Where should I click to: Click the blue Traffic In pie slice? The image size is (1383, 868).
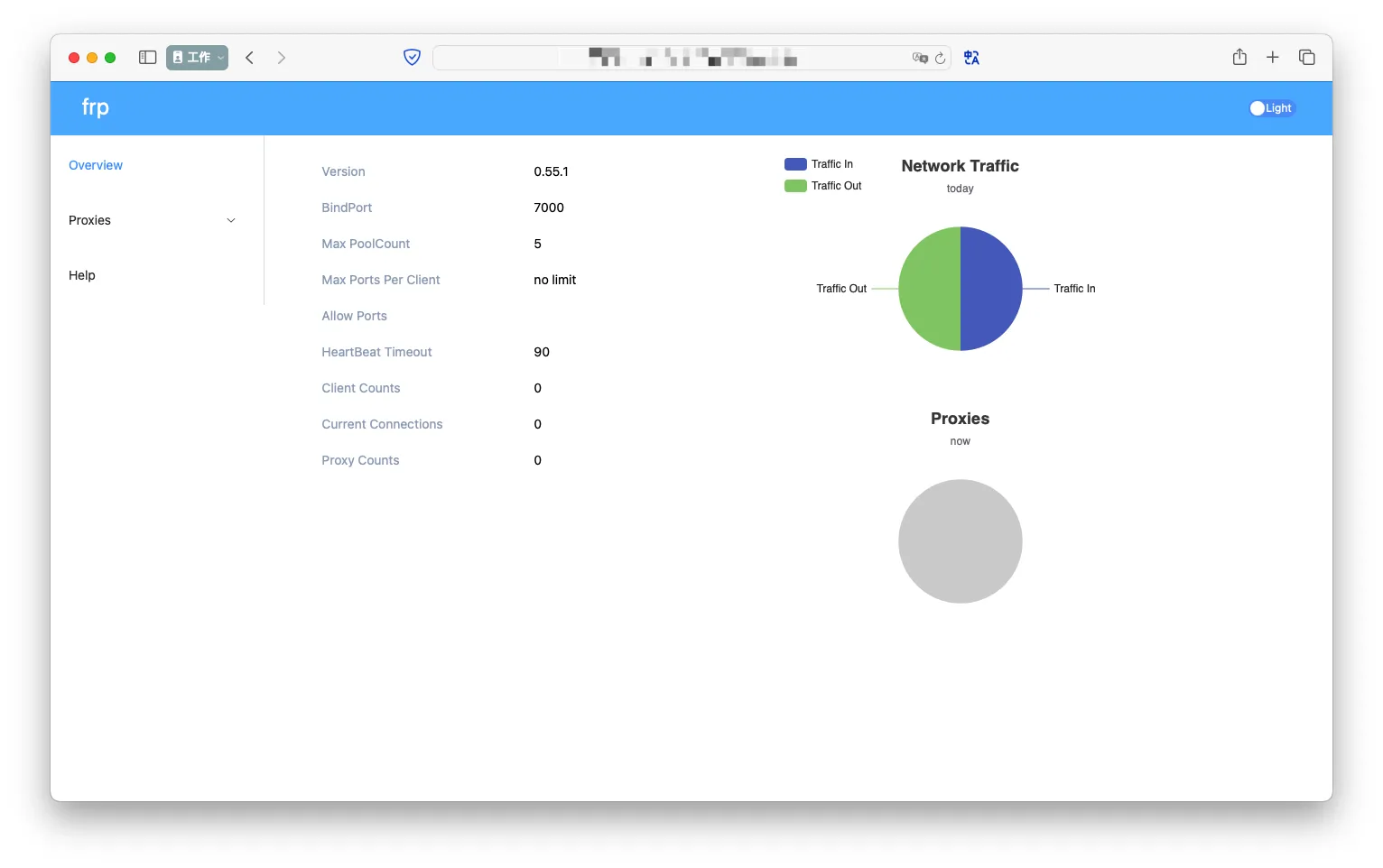pos(991,289)
